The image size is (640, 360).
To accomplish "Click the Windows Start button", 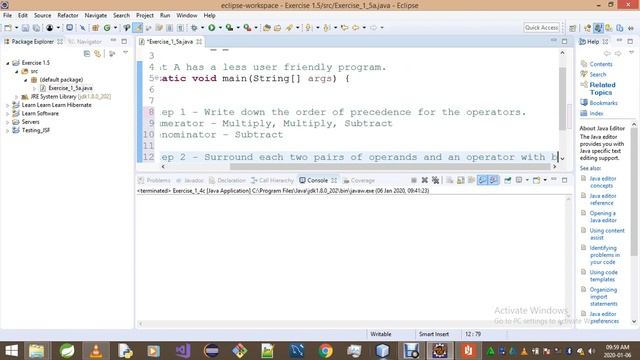I will click(x=11, y=351).
